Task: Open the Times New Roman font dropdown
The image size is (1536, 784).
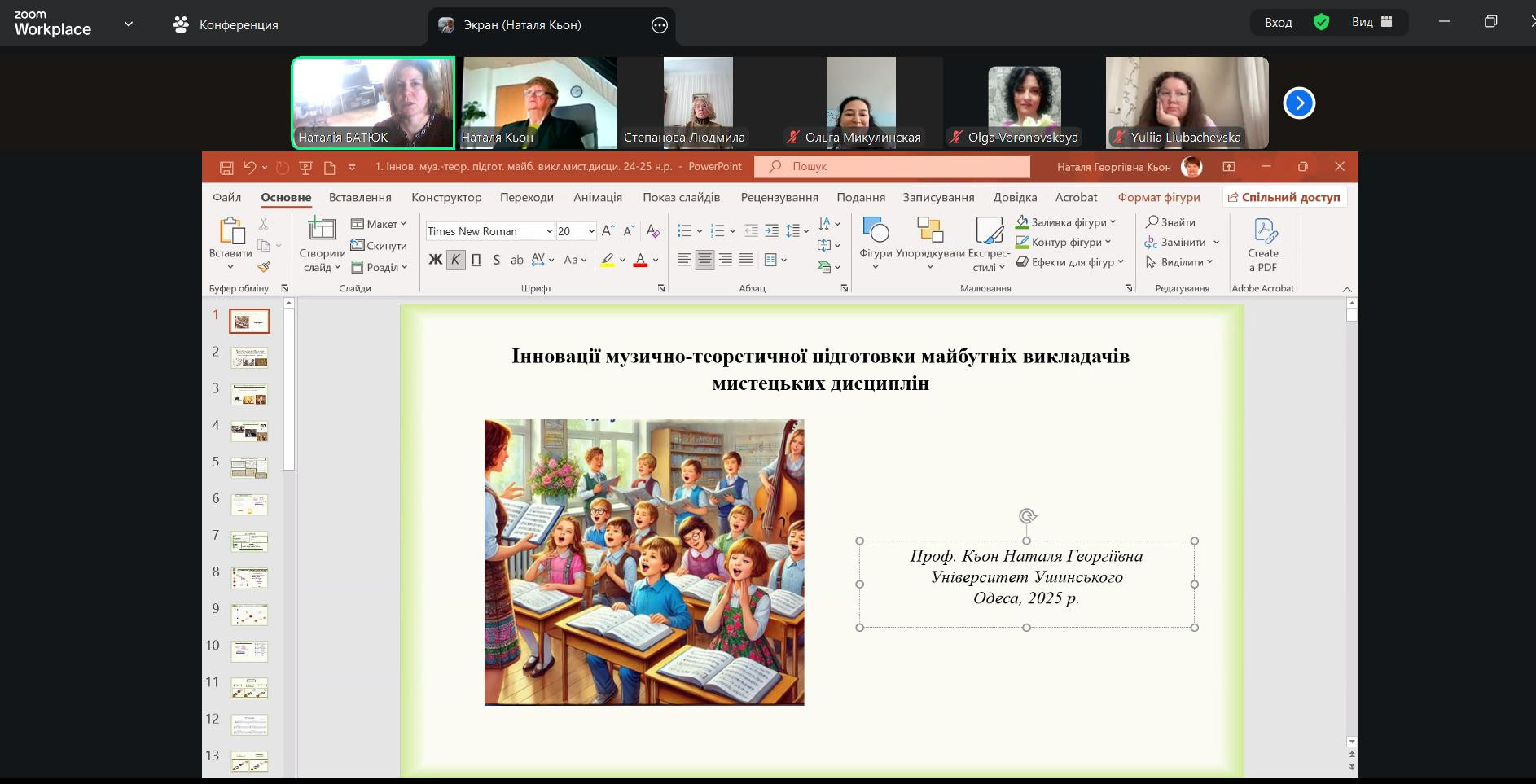Action: pos(549,231)
